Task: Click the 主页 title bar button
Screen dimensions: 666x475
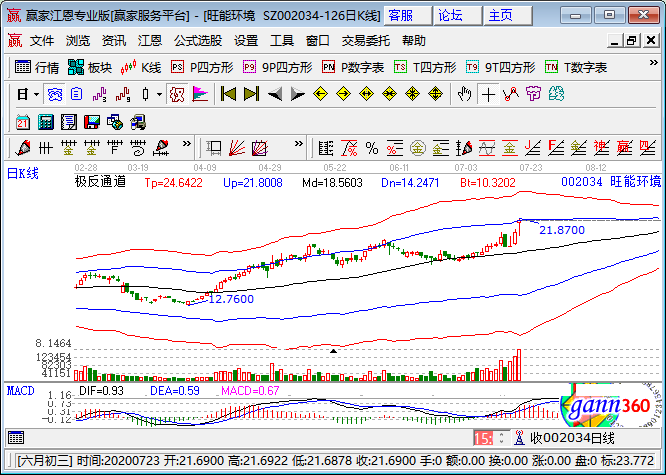Action: coord(508,16)
